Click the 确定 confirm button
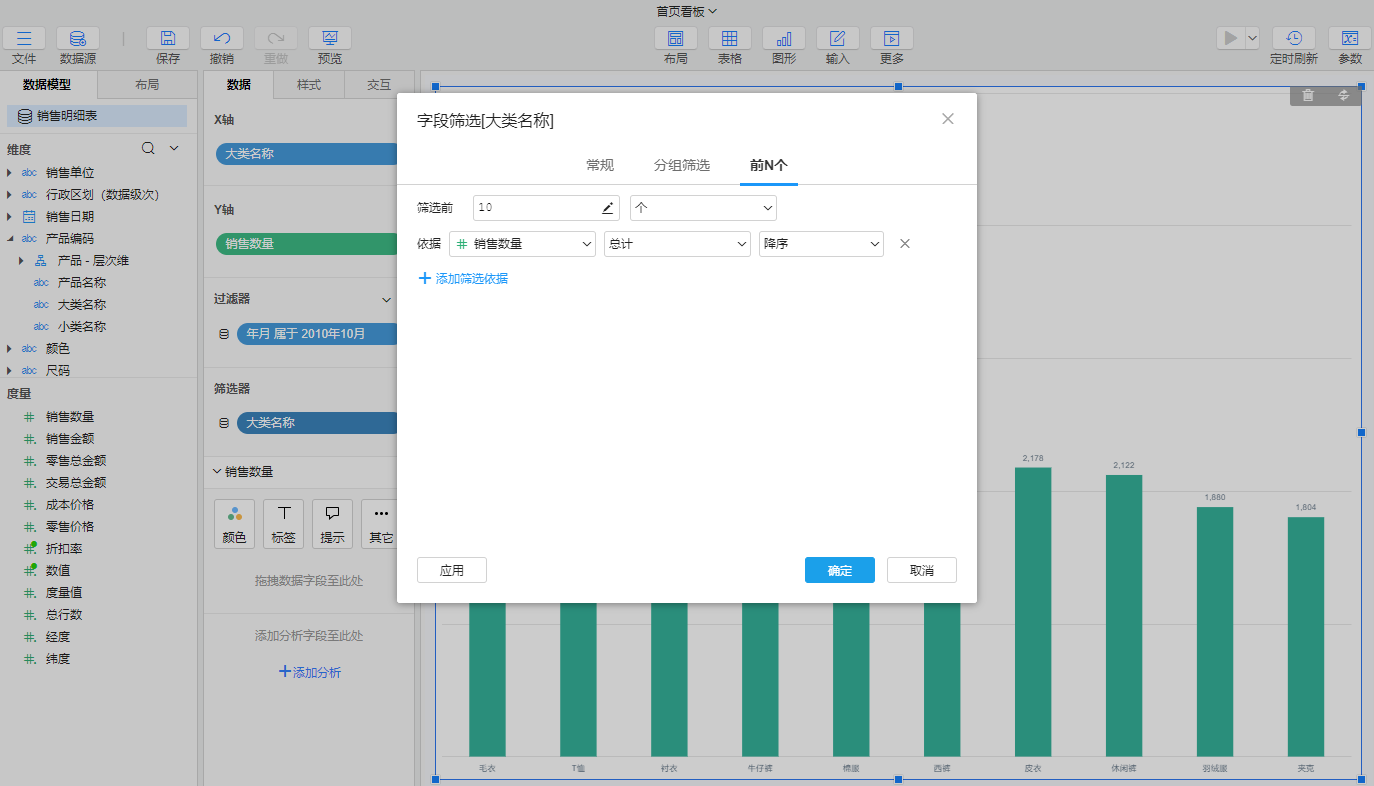This screenshot has height=786, width=1374. click(840, 570)
